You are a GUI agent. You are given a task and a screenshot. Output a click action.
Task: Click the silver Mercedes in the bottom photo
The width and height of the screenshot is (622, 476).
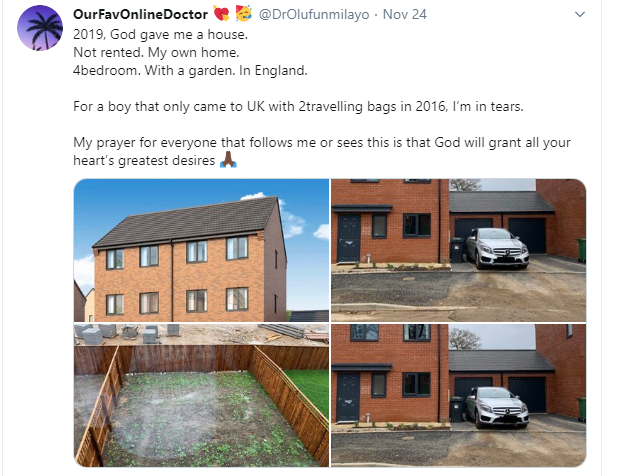pyautogui.click(x=497, y=407)
